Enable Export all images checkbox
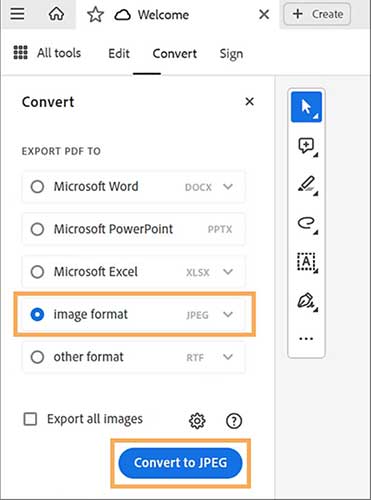 pos(30,419)
